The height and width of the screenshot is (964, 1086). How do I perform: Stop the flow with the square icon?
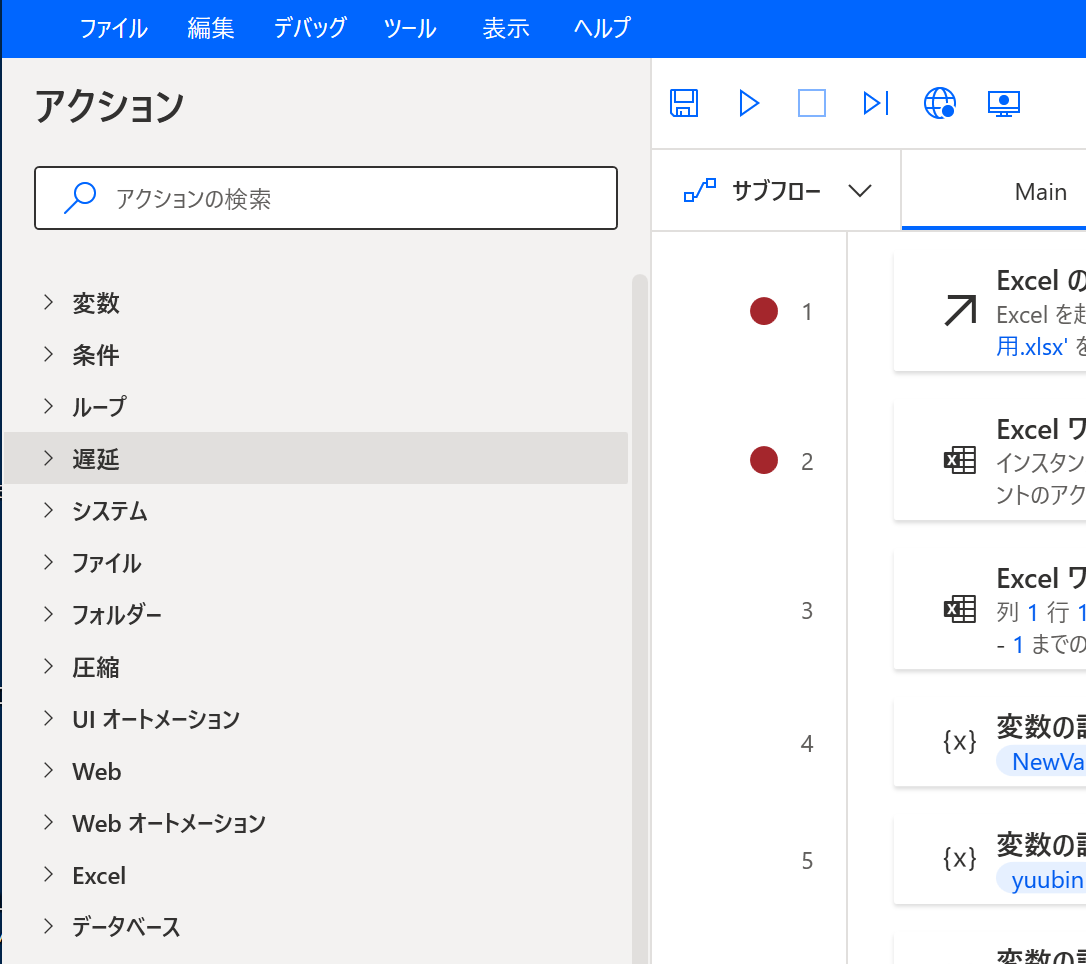[812, 103]
